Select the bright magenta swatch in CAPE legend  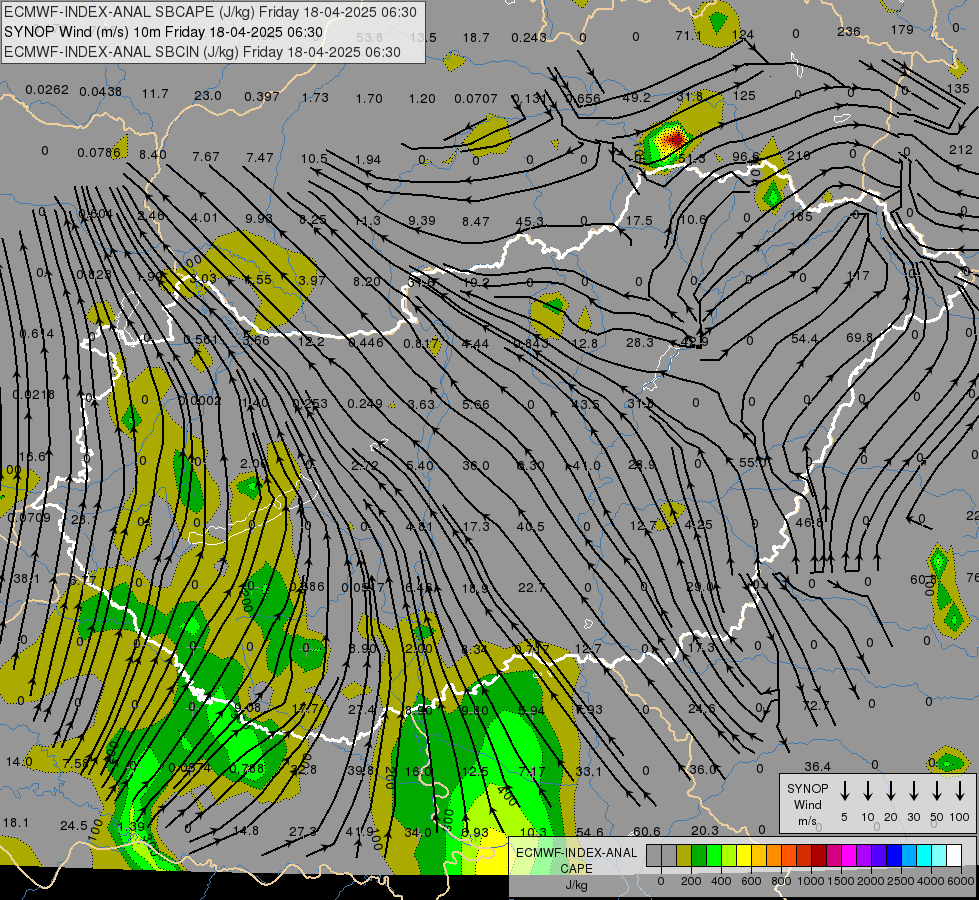click(849, 856)
